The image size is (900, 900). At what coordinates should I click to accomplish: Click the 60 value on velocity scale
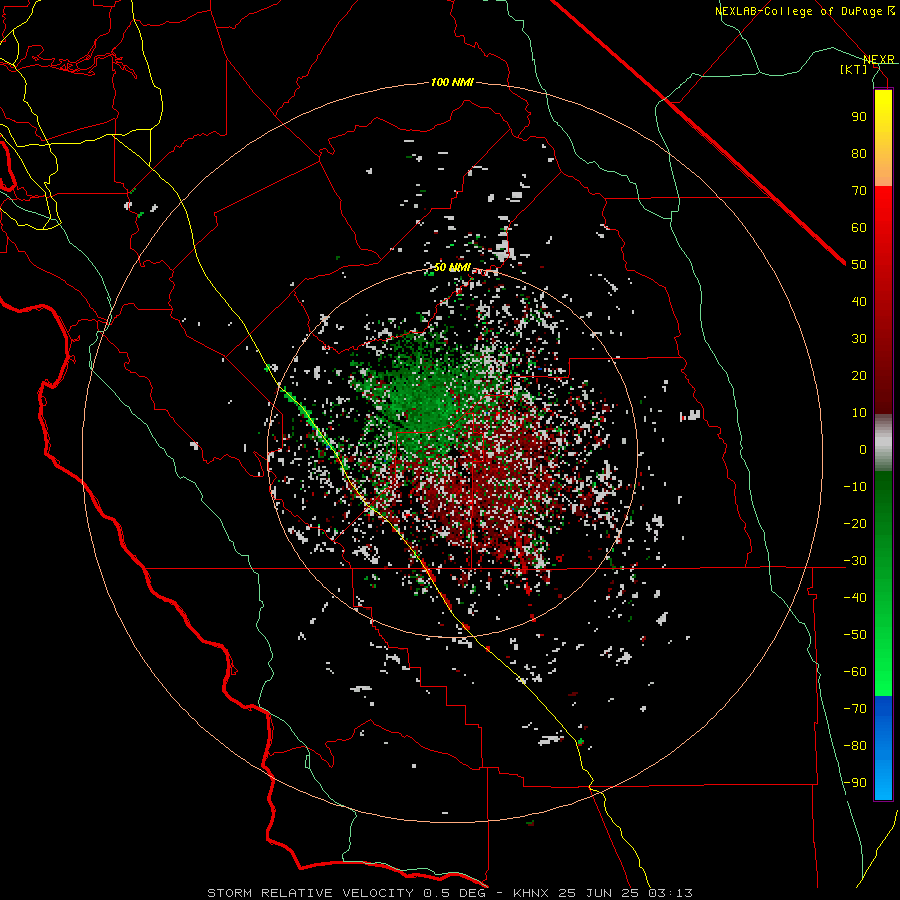[859, 227]
